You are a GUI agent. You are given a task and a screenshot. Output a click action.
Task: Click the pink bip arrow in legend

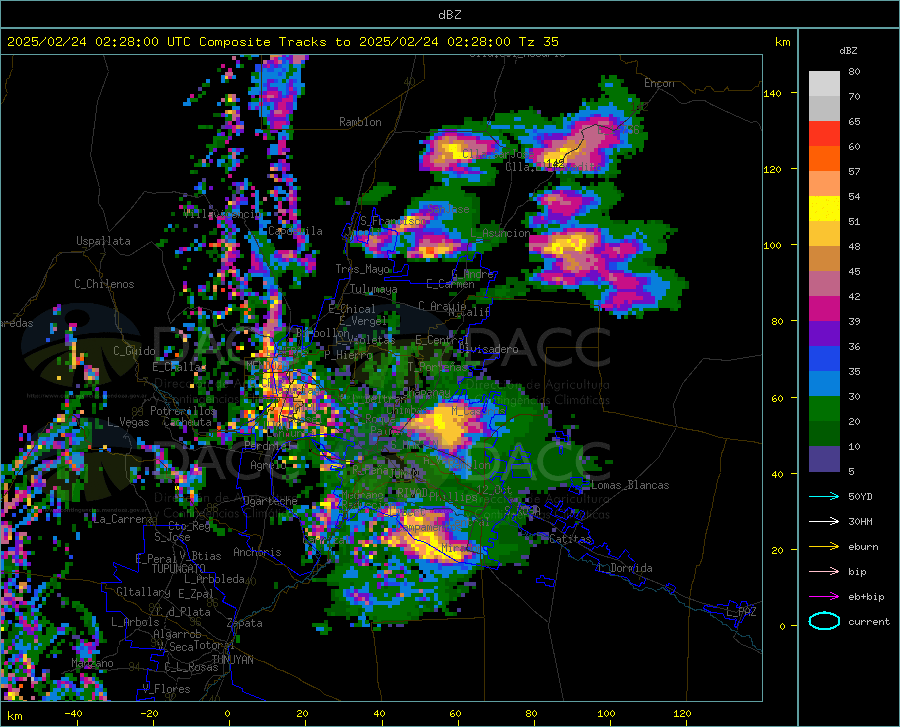tap(824, 572)
